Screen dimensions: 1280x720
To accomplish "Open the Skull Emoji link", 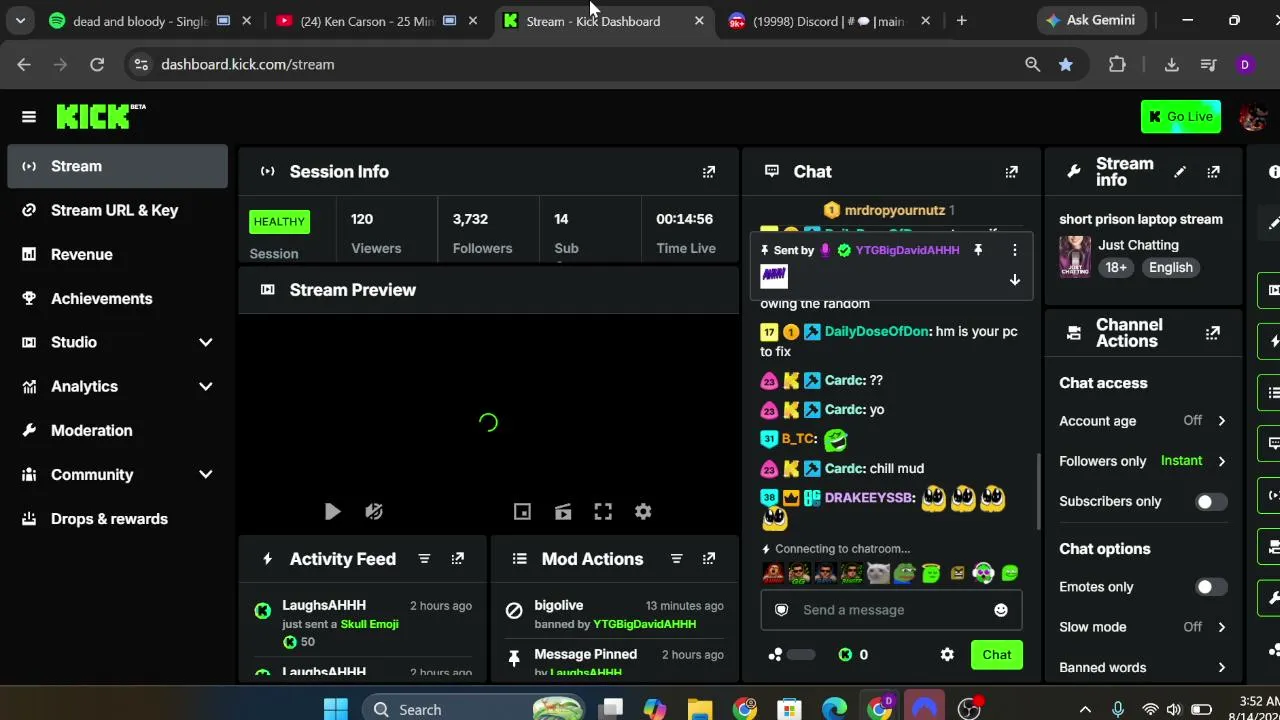I will pos(369,624).
